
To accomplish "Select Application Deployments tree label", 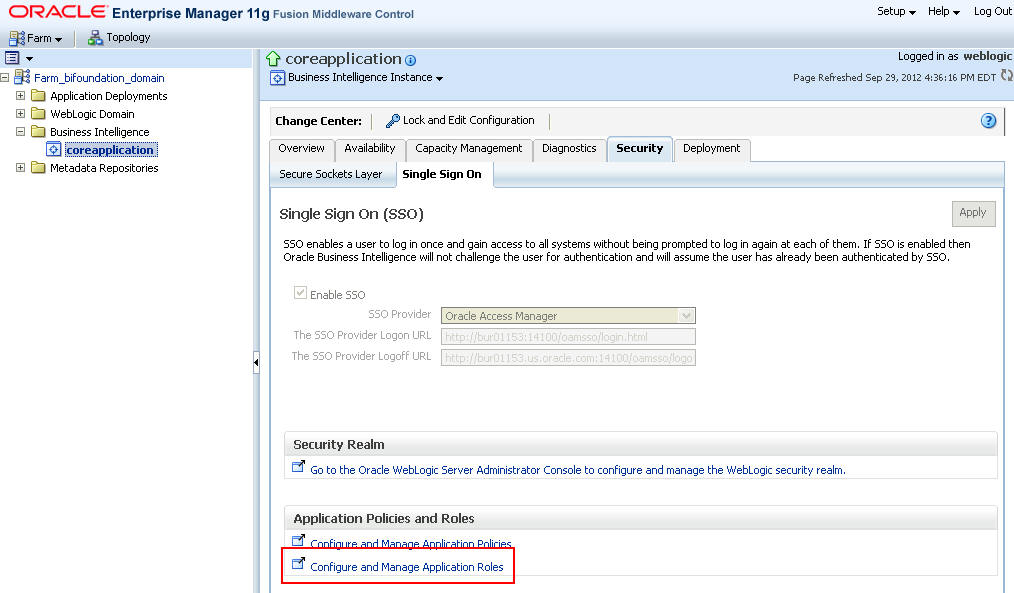I will 109,96.
